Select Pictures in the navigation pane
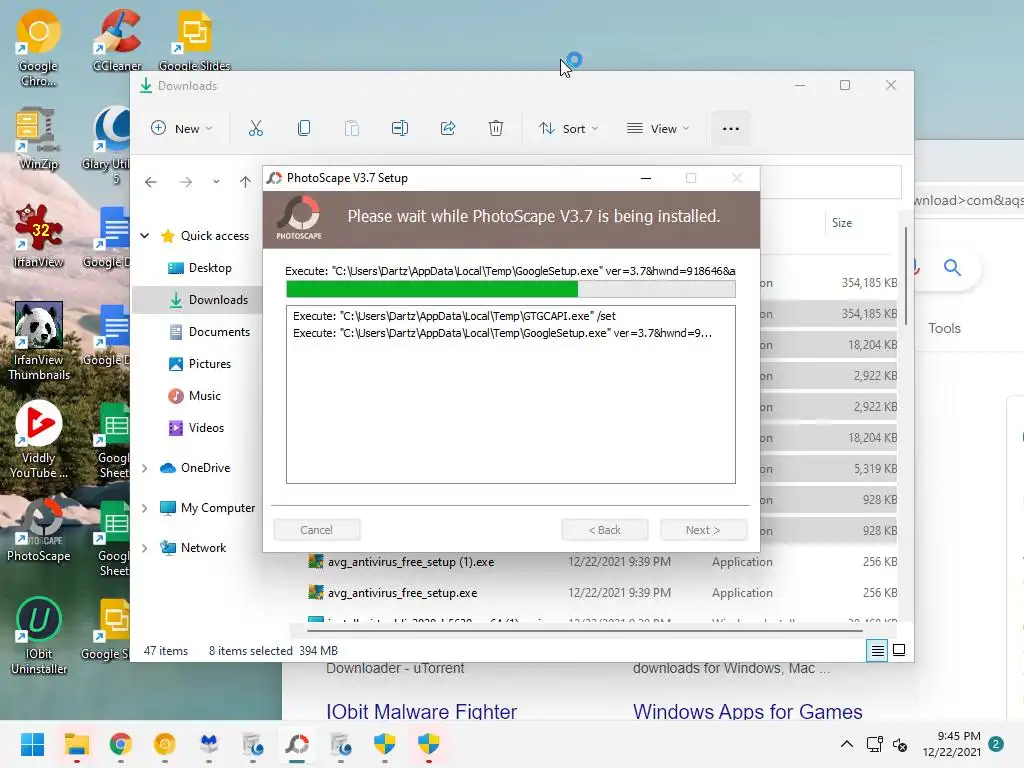This screenshot has height=768, width=1024. [x=198, y=364]
